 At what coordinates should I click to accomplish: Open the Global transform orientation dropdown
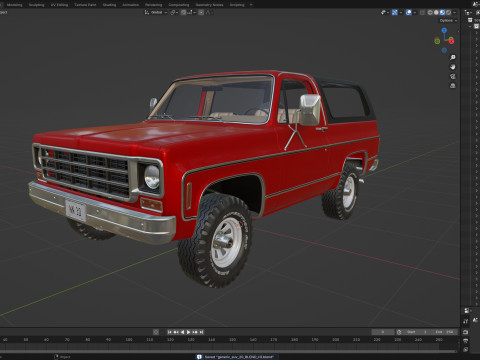(156, 12)
